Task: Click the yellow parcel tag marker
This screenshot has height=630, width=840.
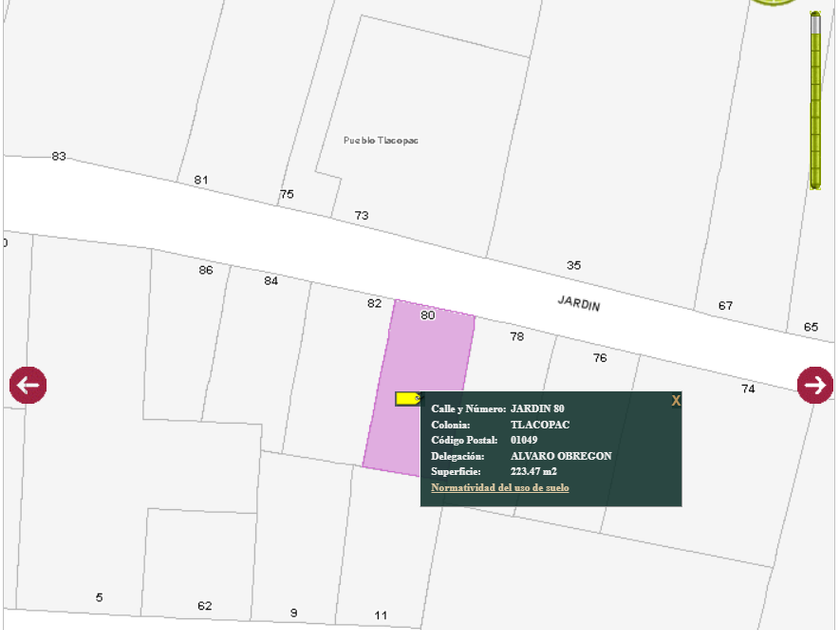Action: [x=409, y=399]
